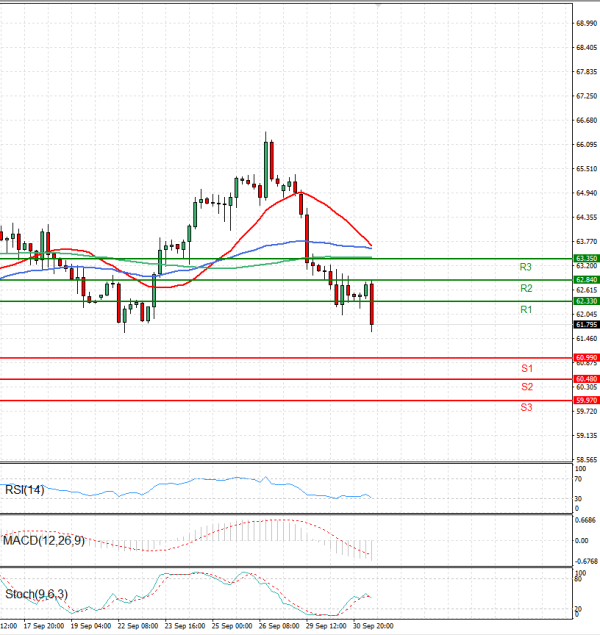
Task: Click the 62.840 green price tag
Action: point(586,279)
